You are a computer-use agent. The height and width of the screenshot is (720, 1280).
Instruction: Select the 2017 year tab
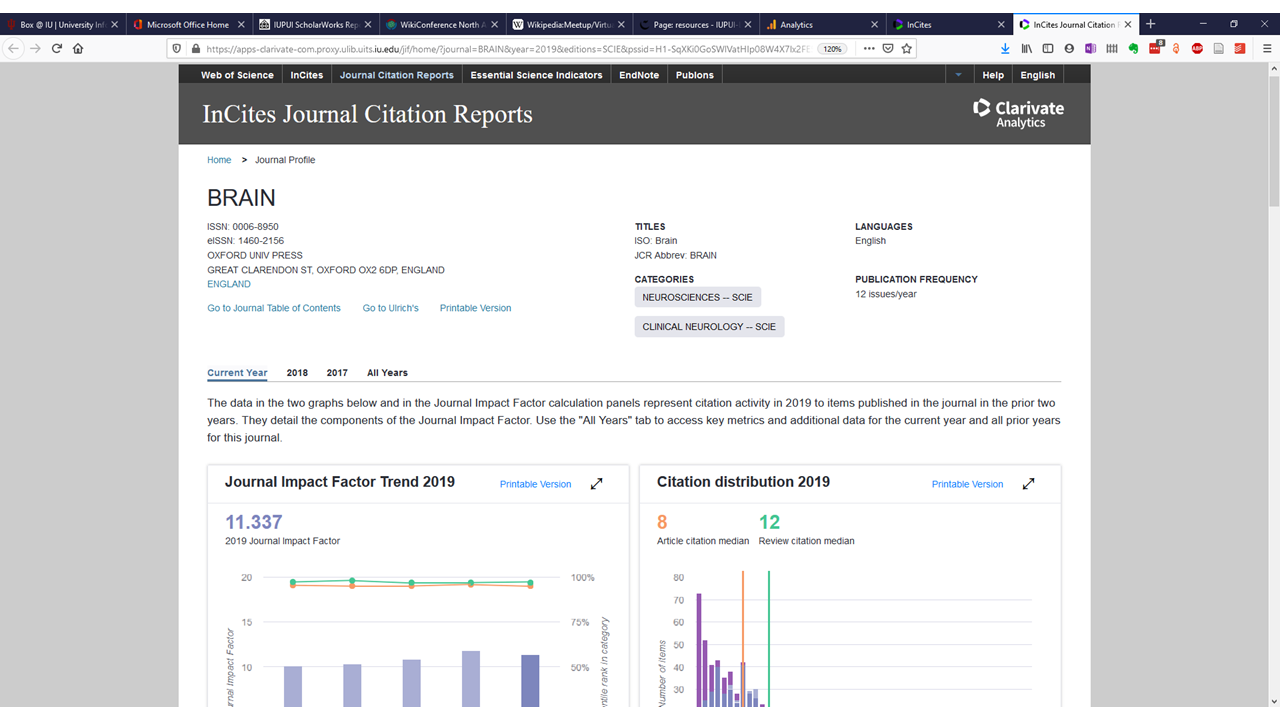[337, 373]
